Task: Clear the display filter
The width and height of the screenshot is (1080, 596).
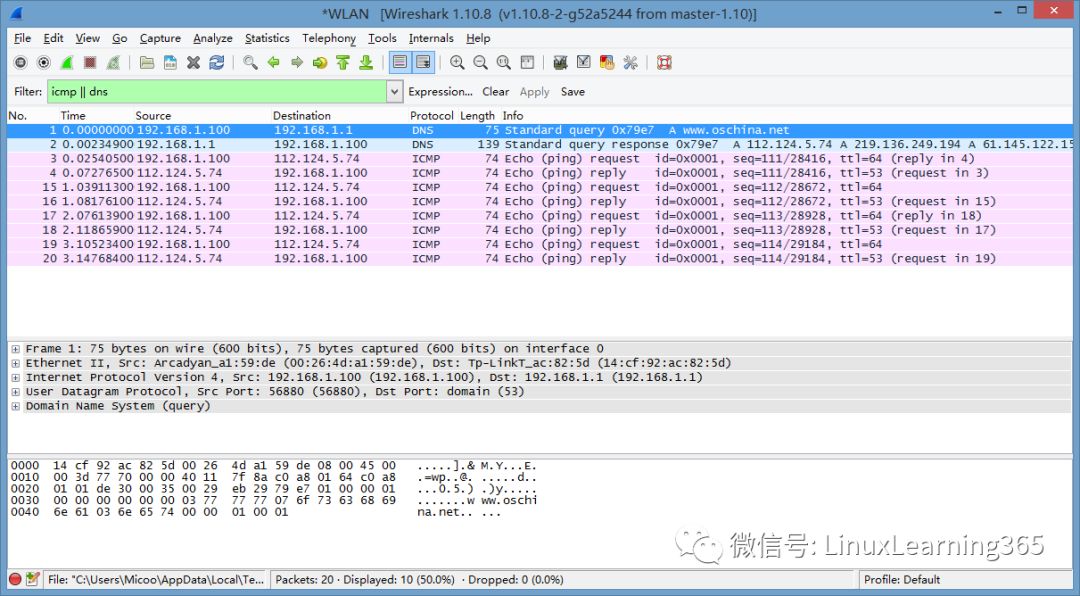Action: pyautogui.click(x=495, y=92)
